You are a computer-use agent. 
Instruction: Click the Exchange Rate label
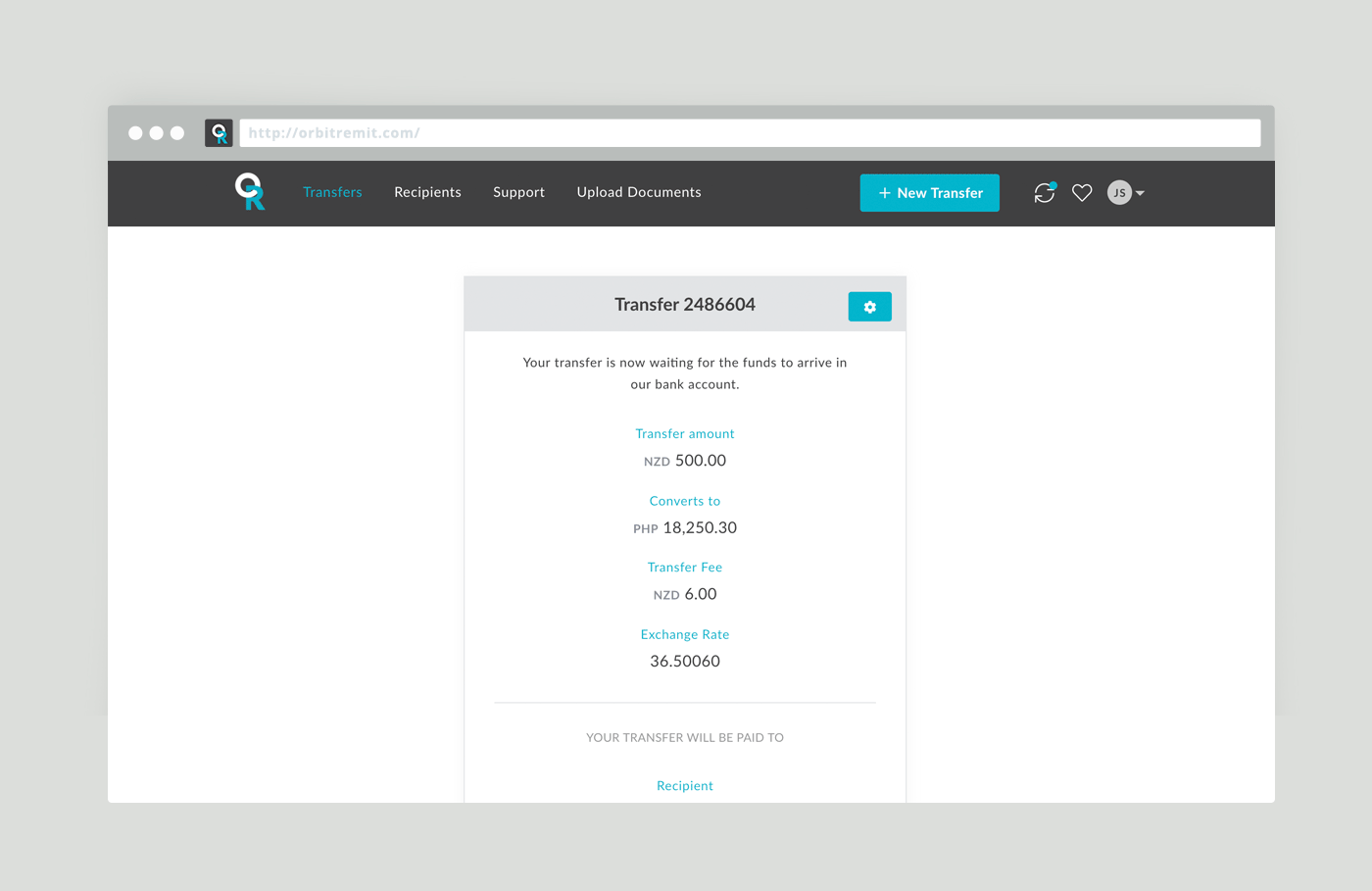click(685, 634)
